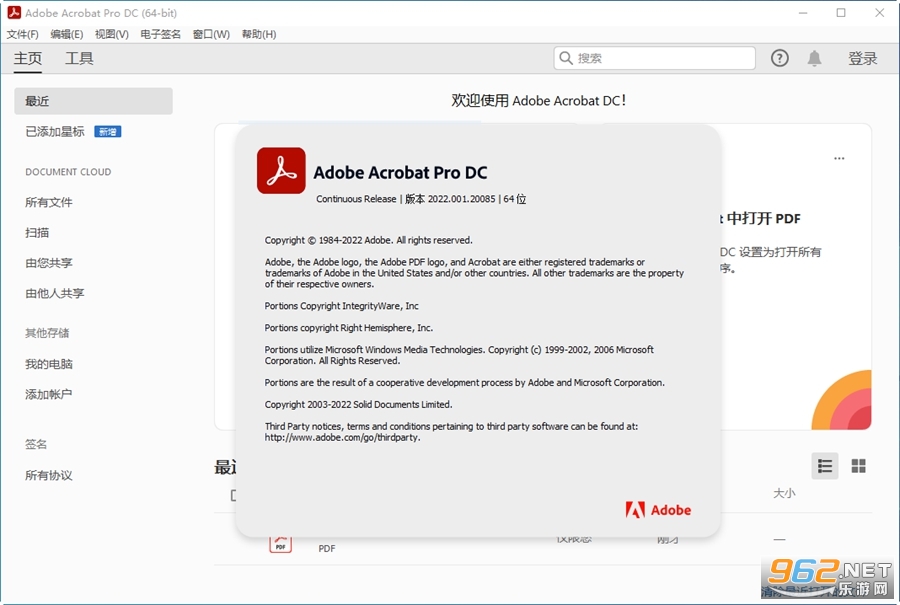This screenshot has height=605, width=900.
Task: Open the help question mark icon
Action: (779, 58)
